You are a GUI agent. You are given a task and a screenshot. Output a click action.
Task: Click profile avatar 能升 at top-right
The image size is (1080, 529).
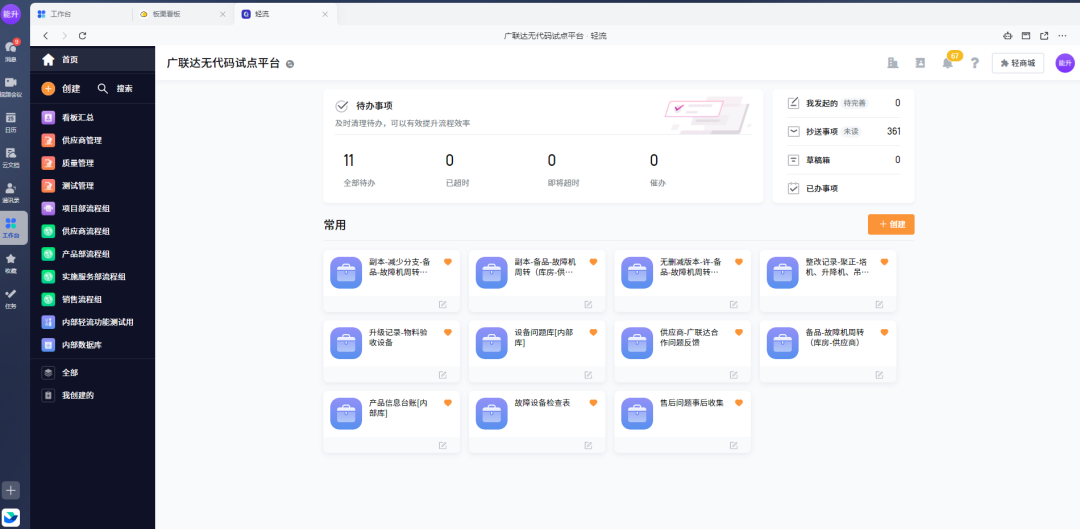(1065, 63)
